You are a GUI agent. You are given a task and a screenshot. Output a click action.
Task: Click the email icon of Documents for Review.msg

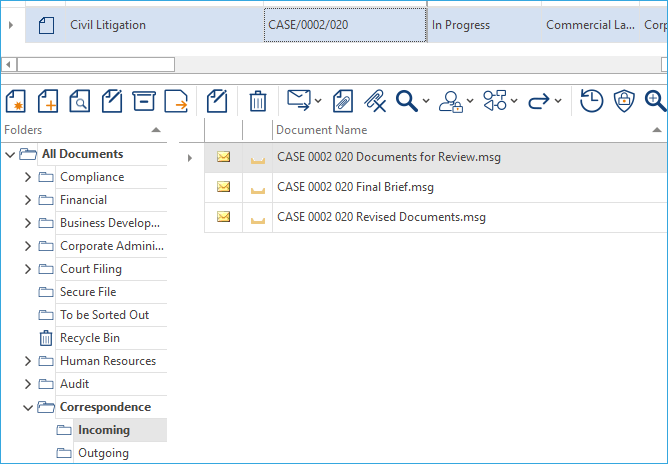coord(224,157)
